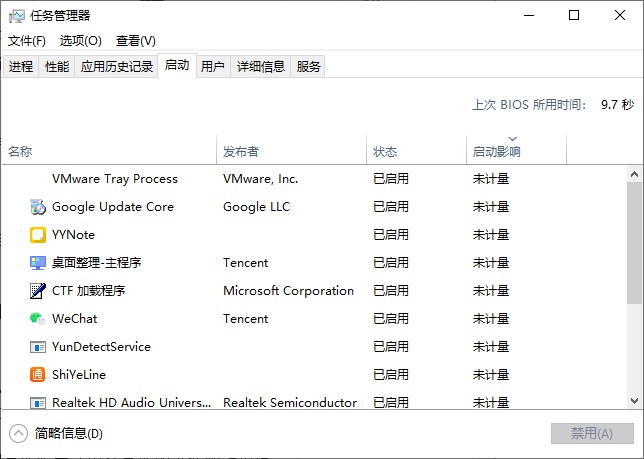Select the VMware Tray Process row
The image size is (644, 459).
click(x=315, y=179)
